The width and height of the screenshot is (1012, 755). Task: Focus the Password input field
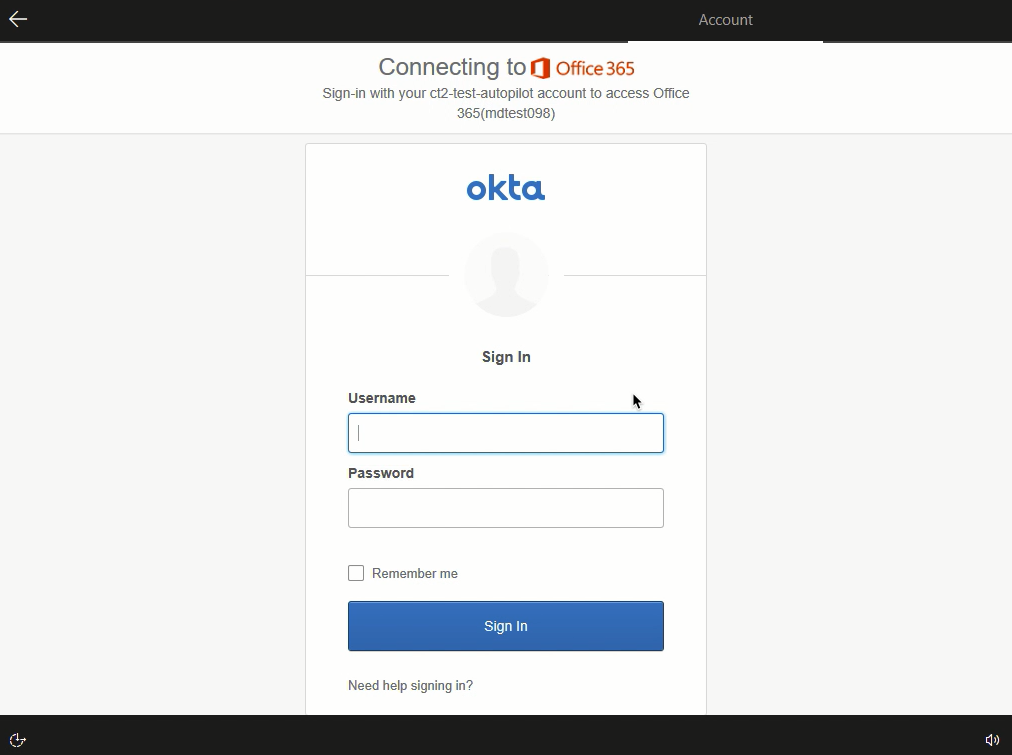(506, 508)
